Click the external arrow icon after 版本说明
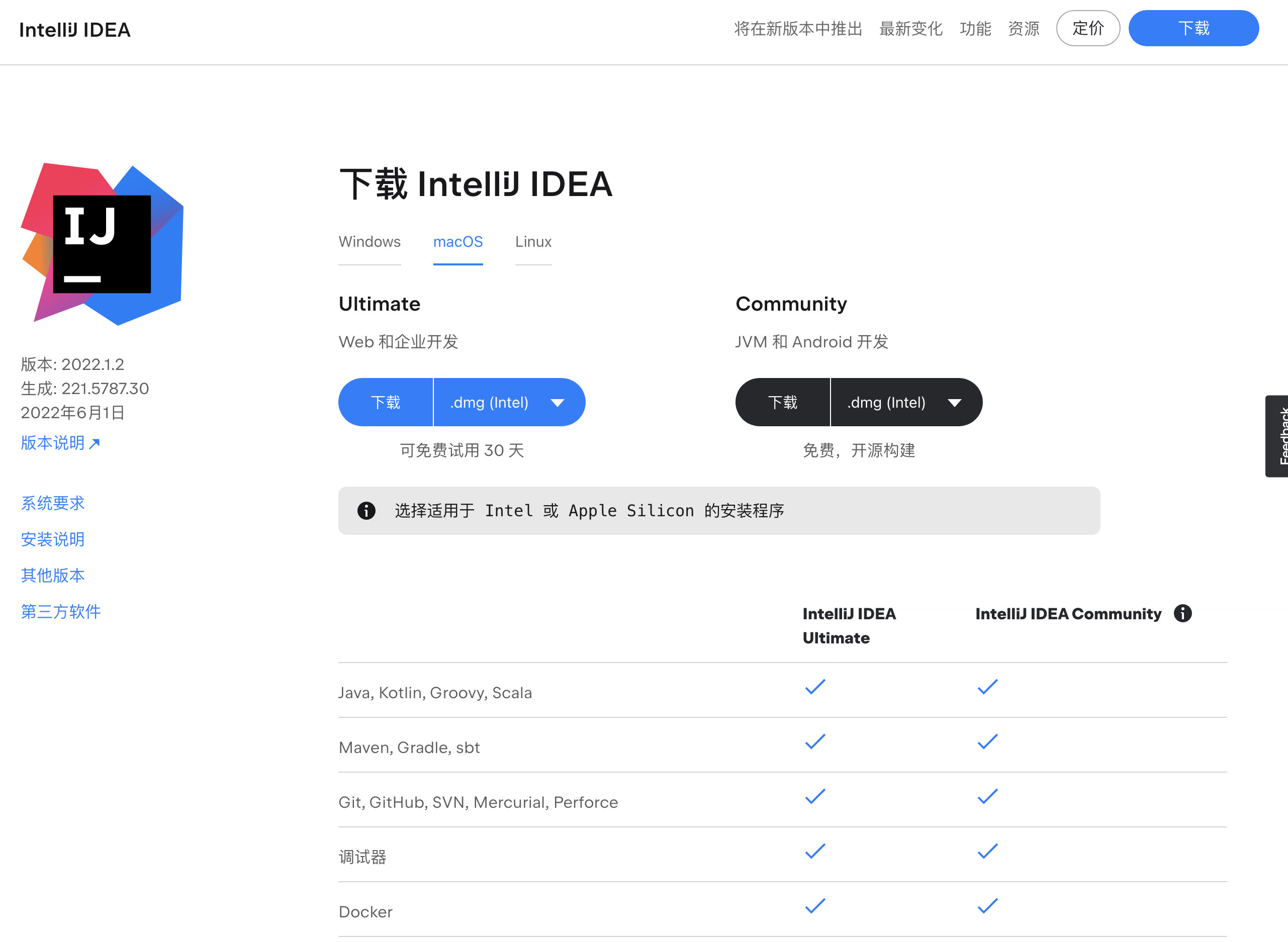Screen dimensions: 1288x942 (x=95, y=444)
